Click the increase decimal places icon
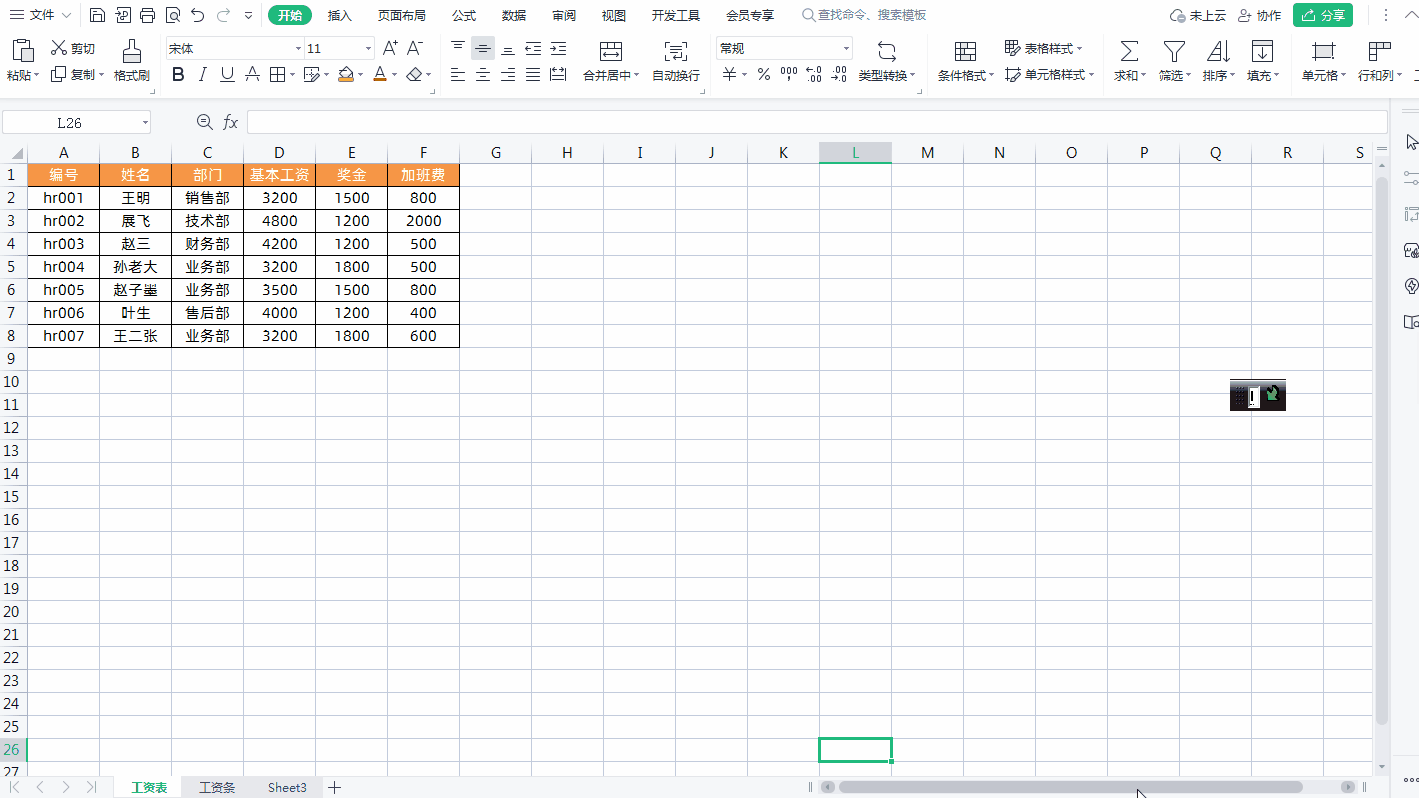 click(x=814, y=74)
